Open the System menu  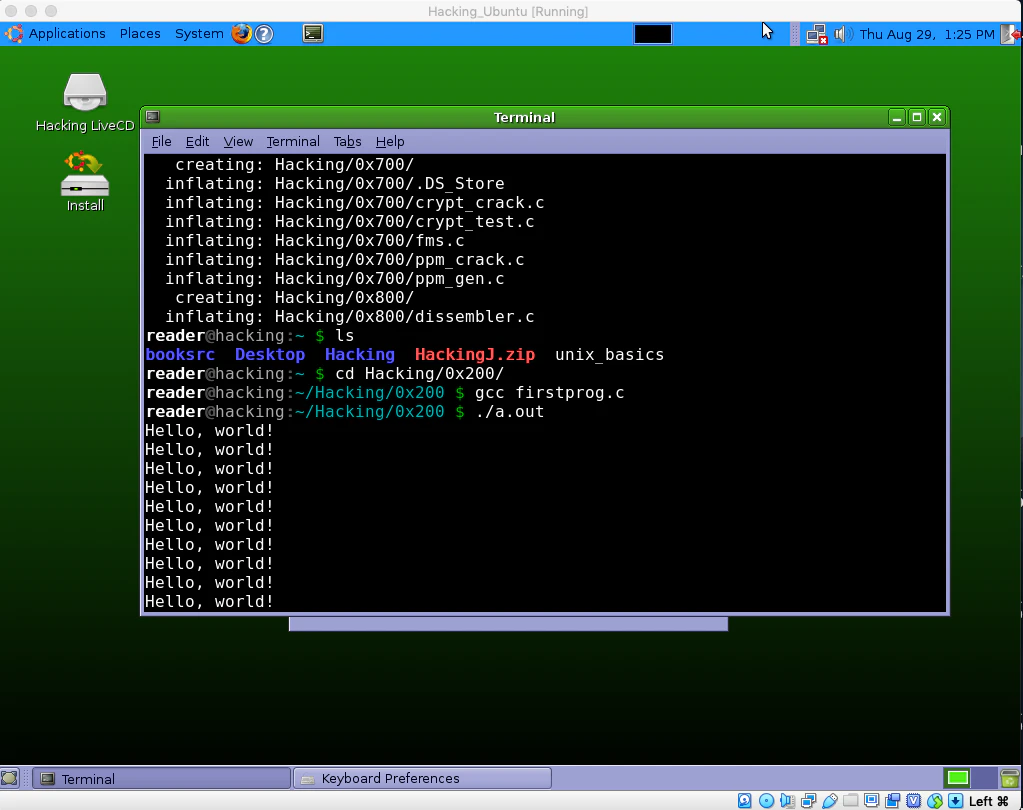click(x=199, y=33)
